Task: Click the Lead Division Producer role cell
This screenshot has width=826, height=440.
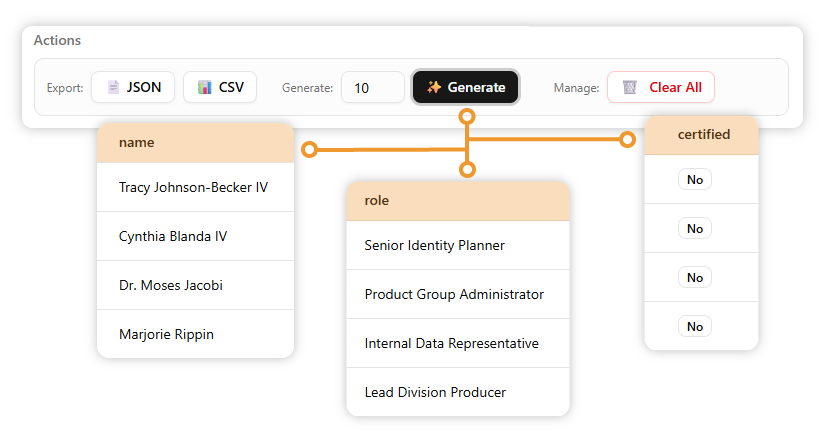Action: pos(435,392)
